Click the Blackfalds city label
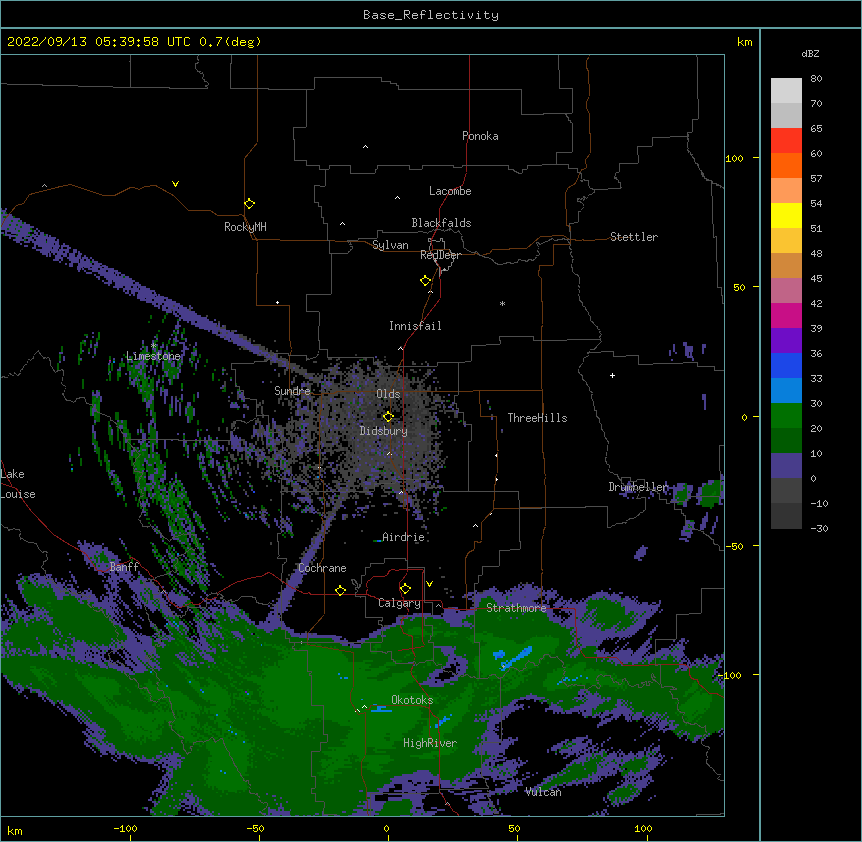The height and width of the screenshot is (842, 862). 441,223
